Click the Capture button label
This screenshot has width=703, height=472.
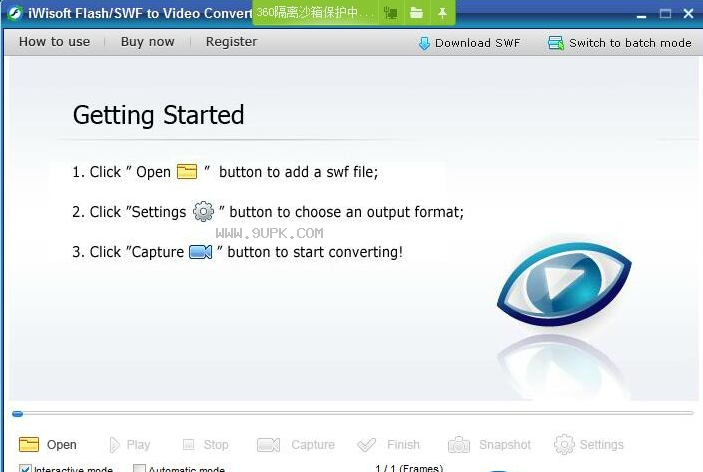click(x=313, y=445)
